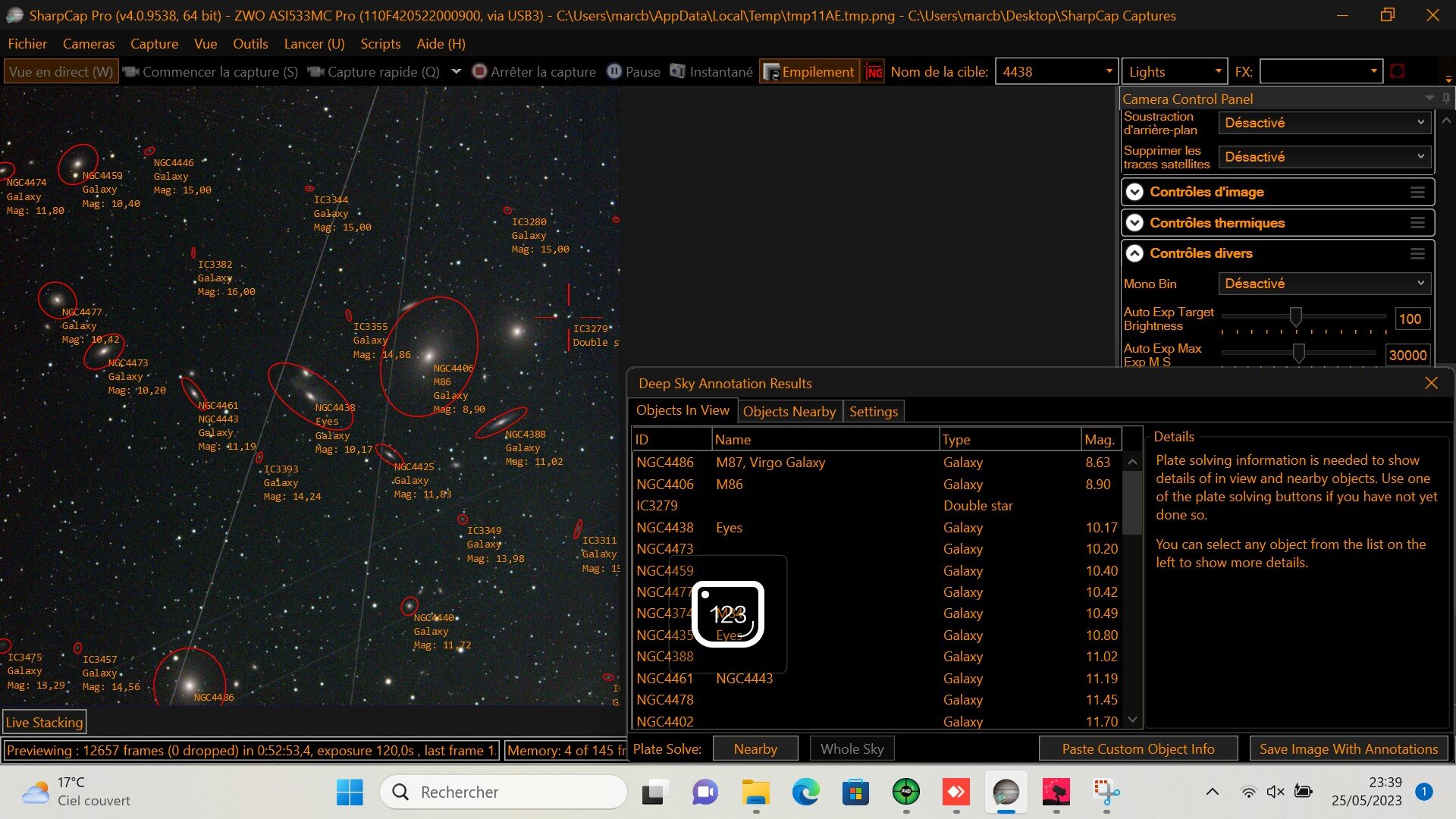Screen dimensions: 1456x819
Task: Open the Contrôles d'image hamburger menu icon
Action: coord(1417,192)
